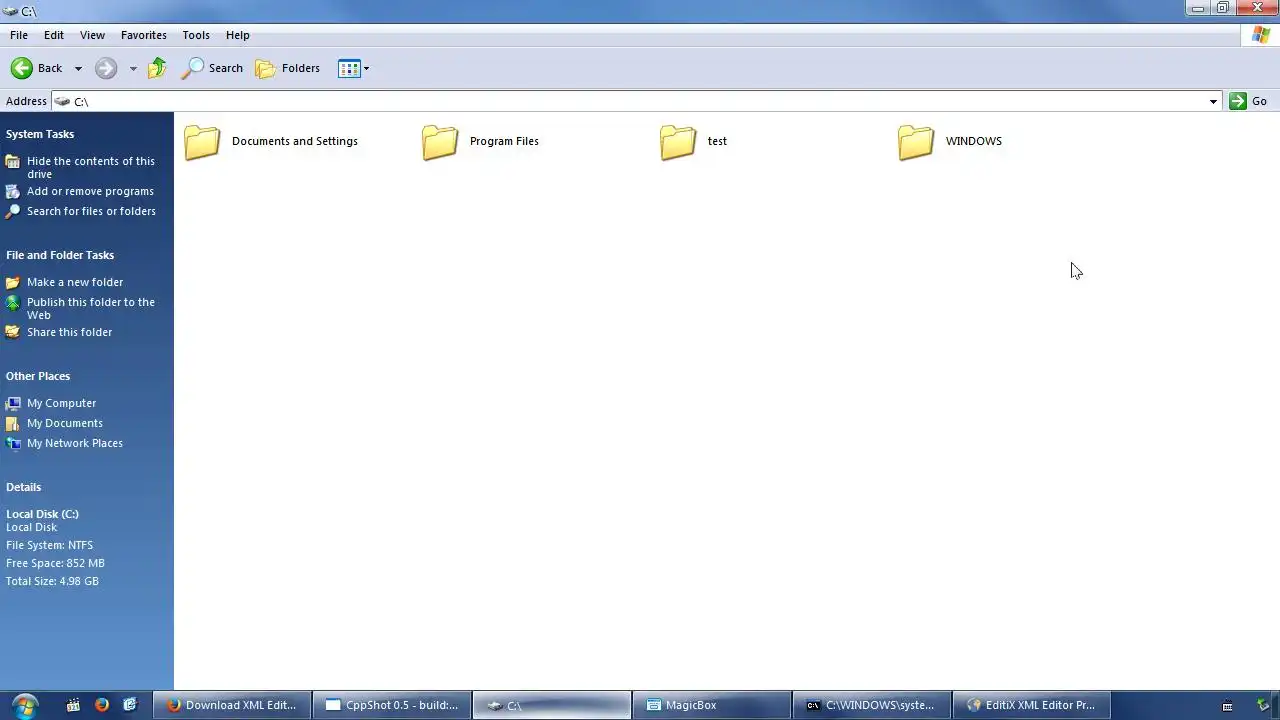Viewport: 1280px width, 720px height.
Task: Open My Network Places link
Action: pyautogui.click(x=75, y=443)
